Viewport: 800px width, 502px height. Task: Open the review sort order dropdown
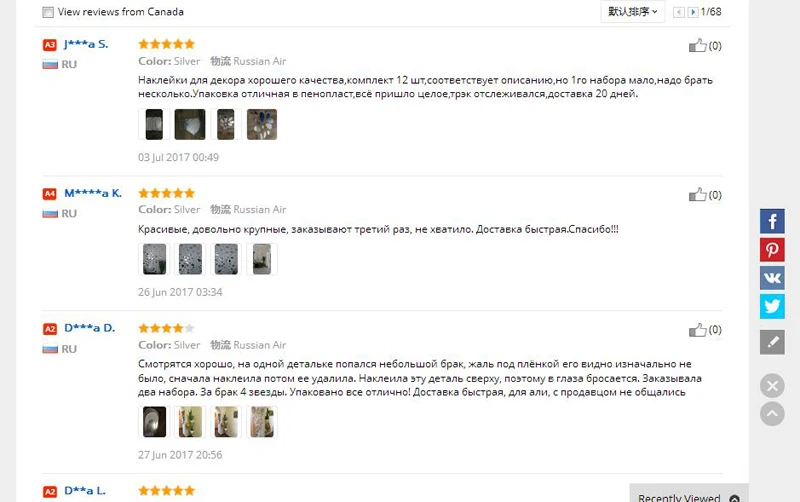(x=633, y=11)
